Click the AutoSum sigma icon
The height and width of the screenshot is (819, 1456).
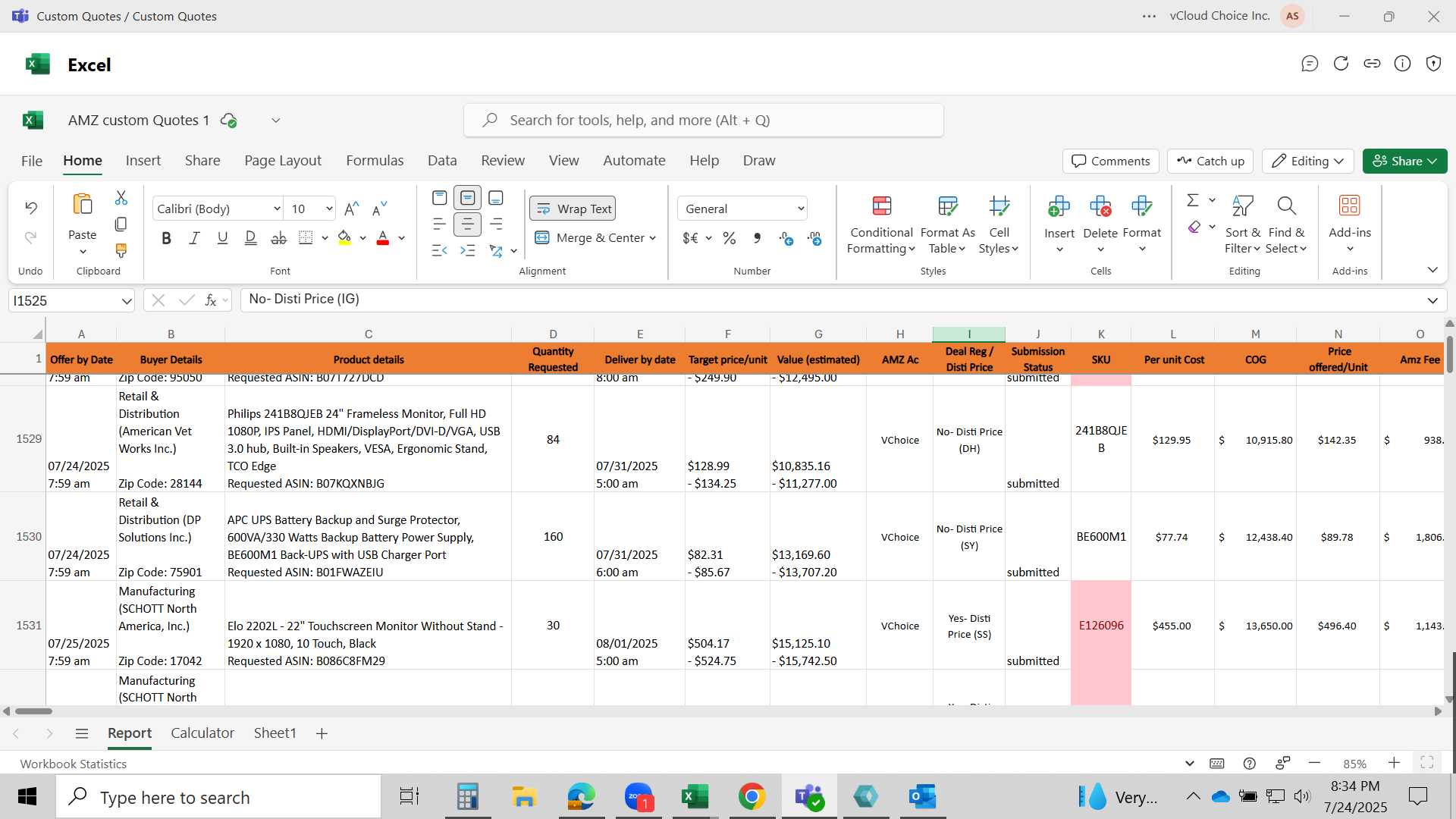1193,200
